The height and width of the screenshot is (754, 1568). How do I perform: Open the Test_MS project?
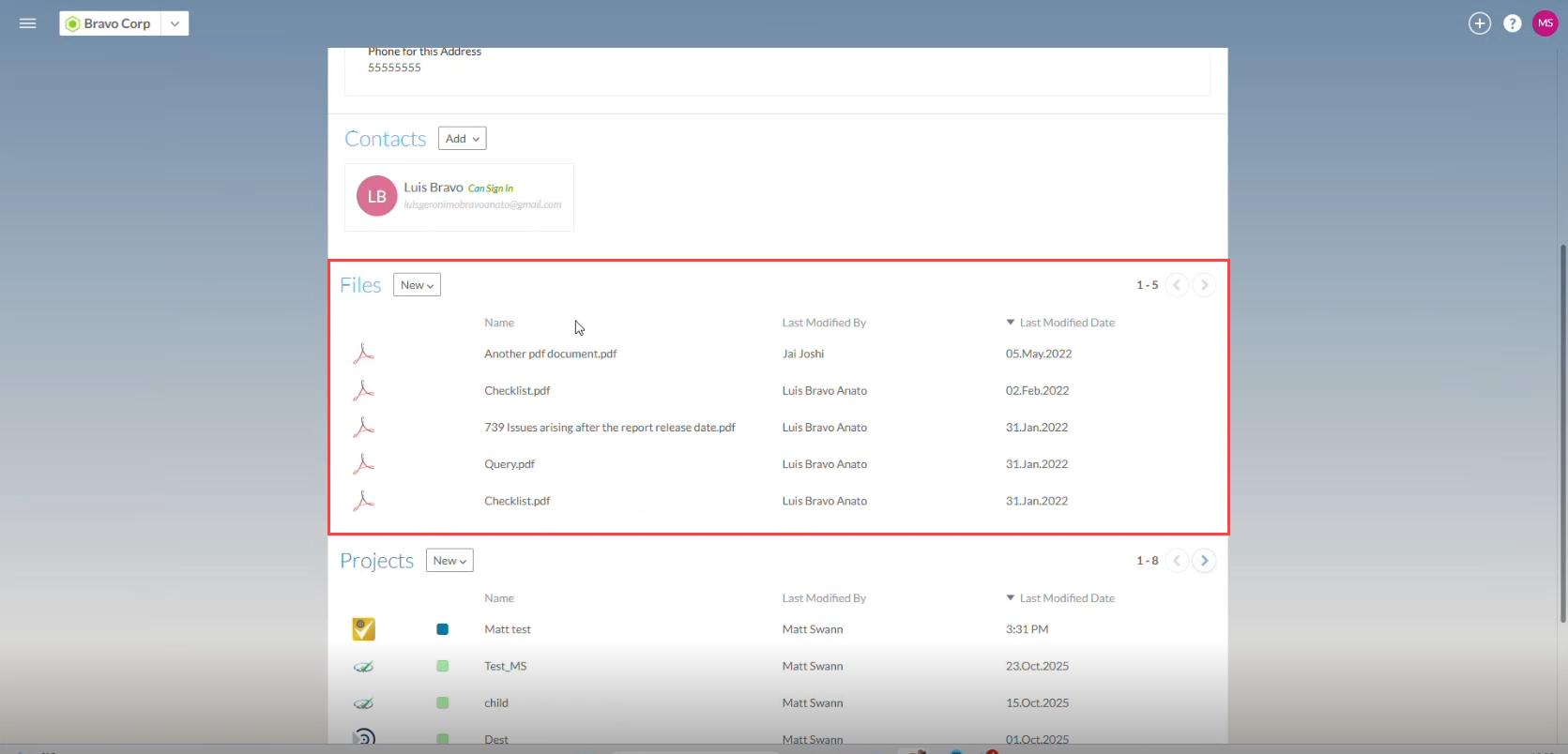pyautogui.click(x=506, y=666)
